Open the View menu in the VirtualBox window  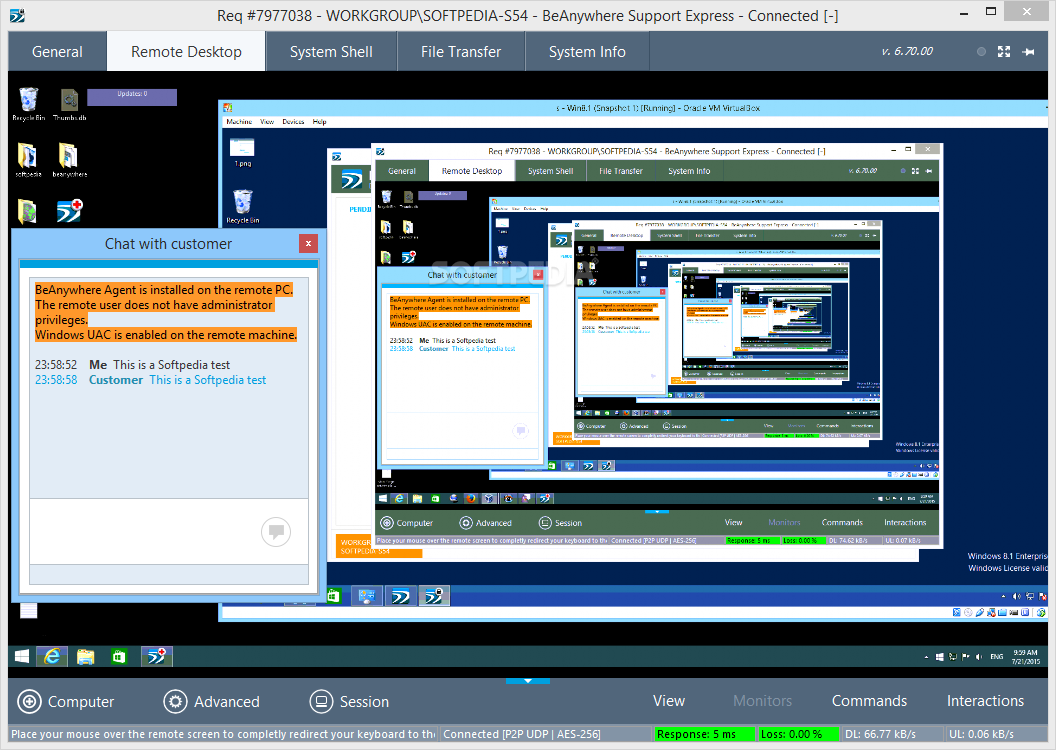pyautogui.click(x=267, y=122)
